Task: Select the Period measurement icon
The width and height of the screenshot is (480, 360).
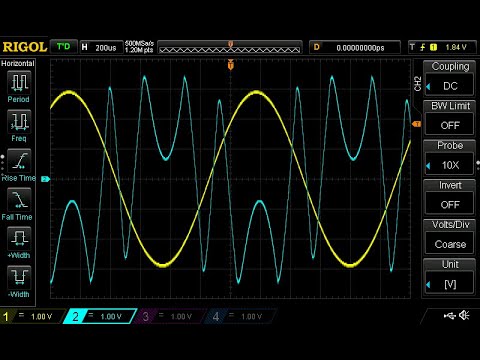Action: (x=19, y=82)
